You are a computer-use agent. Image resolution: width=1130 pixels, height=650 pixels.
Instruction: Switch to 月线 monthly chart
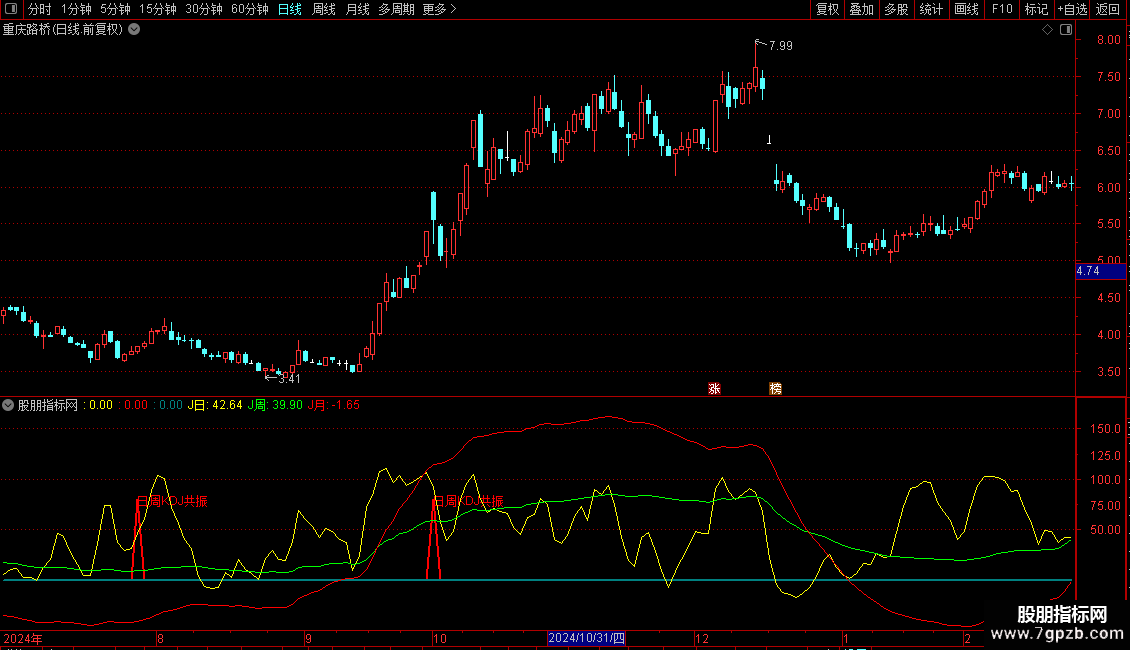tap(357, 9)
